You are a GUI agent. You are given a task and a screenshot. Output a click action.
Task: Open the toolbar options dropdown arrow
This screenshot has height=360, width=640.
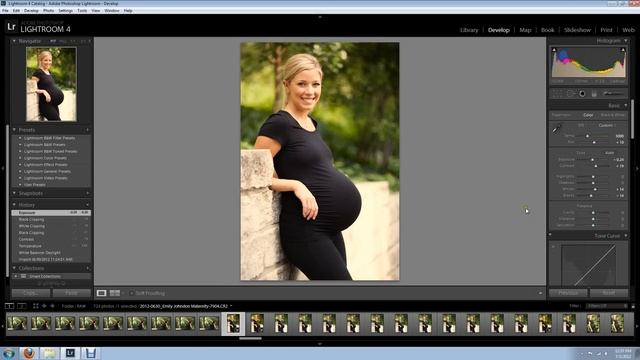click(x=540, y=293)
